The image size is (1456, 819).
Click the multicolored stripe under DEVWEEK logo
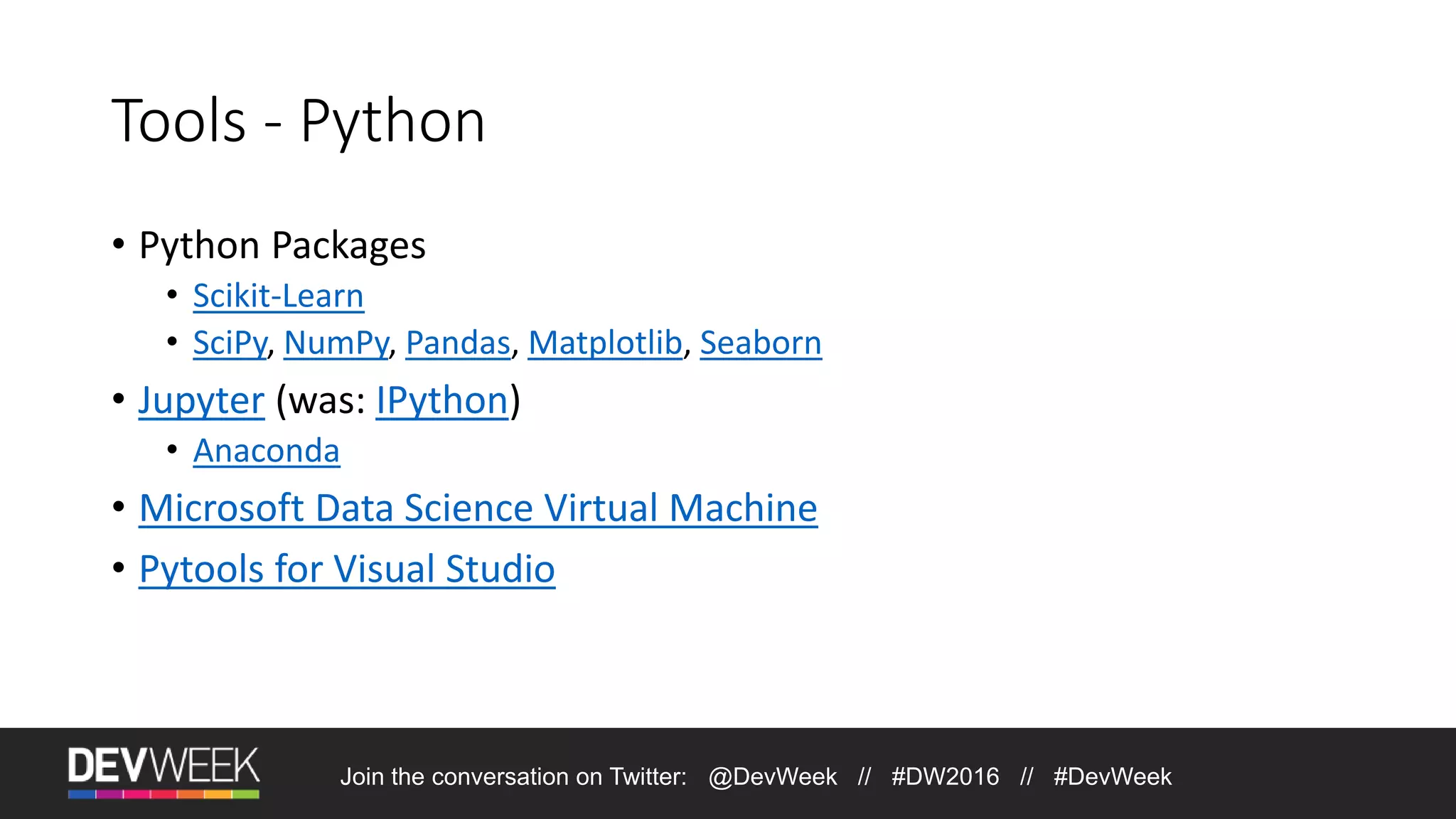[164, 794]
